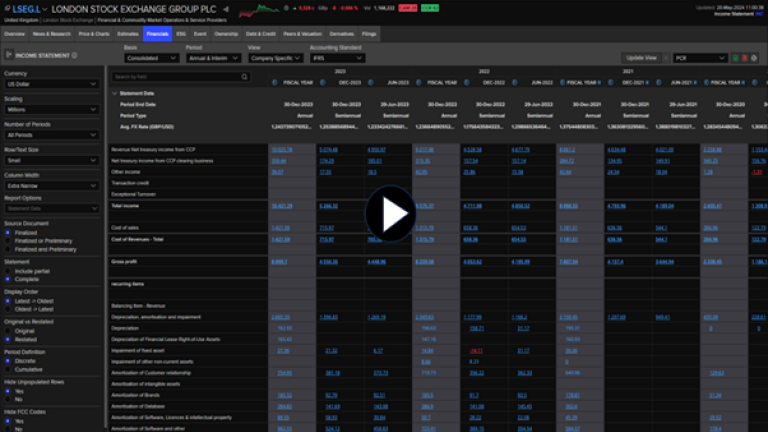
Task: Collapse the Statement Data section
Action: 114,93
